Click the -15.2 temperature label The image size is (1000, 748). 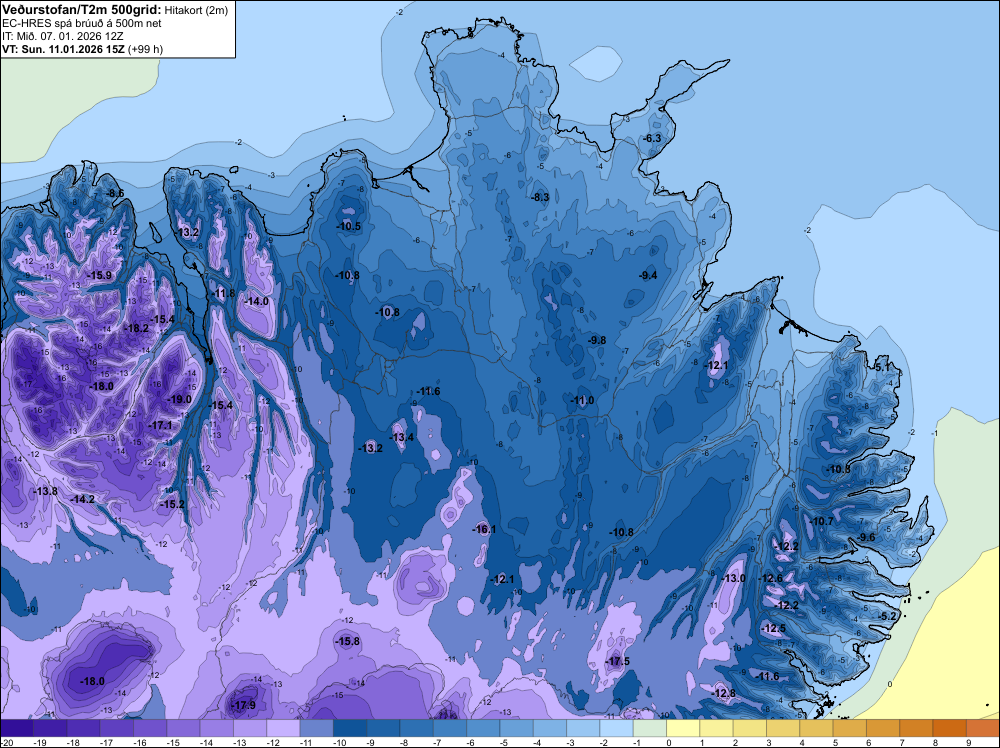(x=172, y=504)
